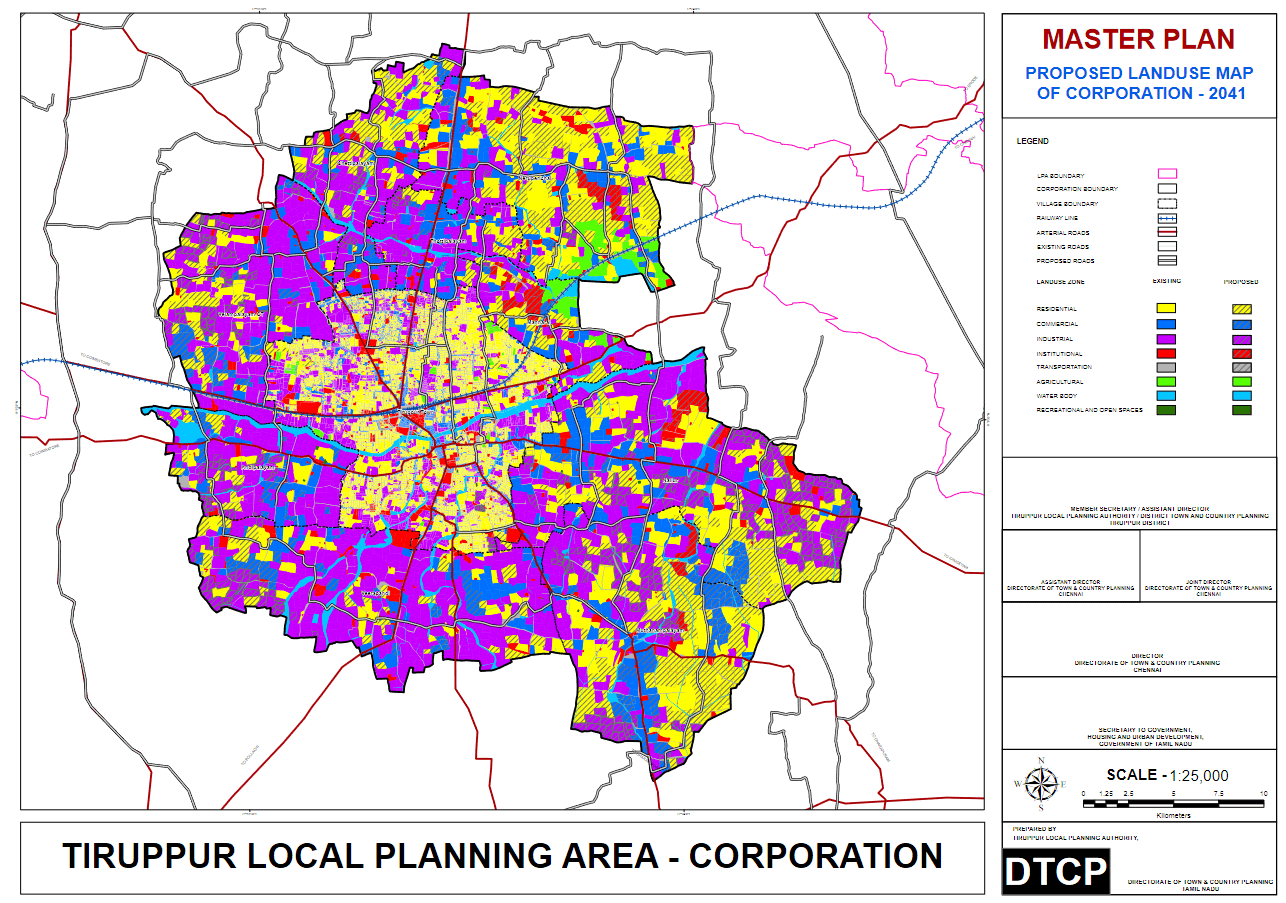The height and width of the screenshot is (903, 1286).
Task: Select the proposed Industrial hatched purple swatch
Action: [1241, 338]
